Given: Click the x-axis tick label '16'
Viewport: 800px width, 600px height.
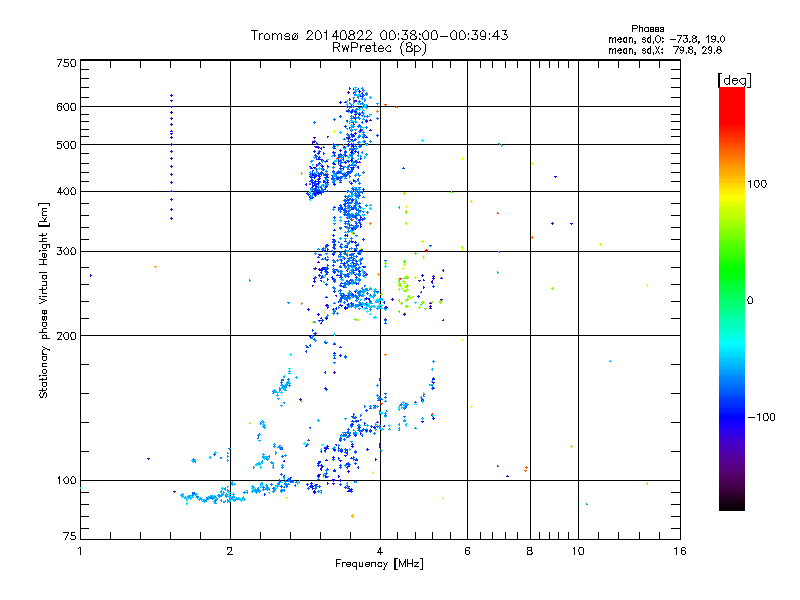Looking at the screenshot, I should [x=680, y=551].
